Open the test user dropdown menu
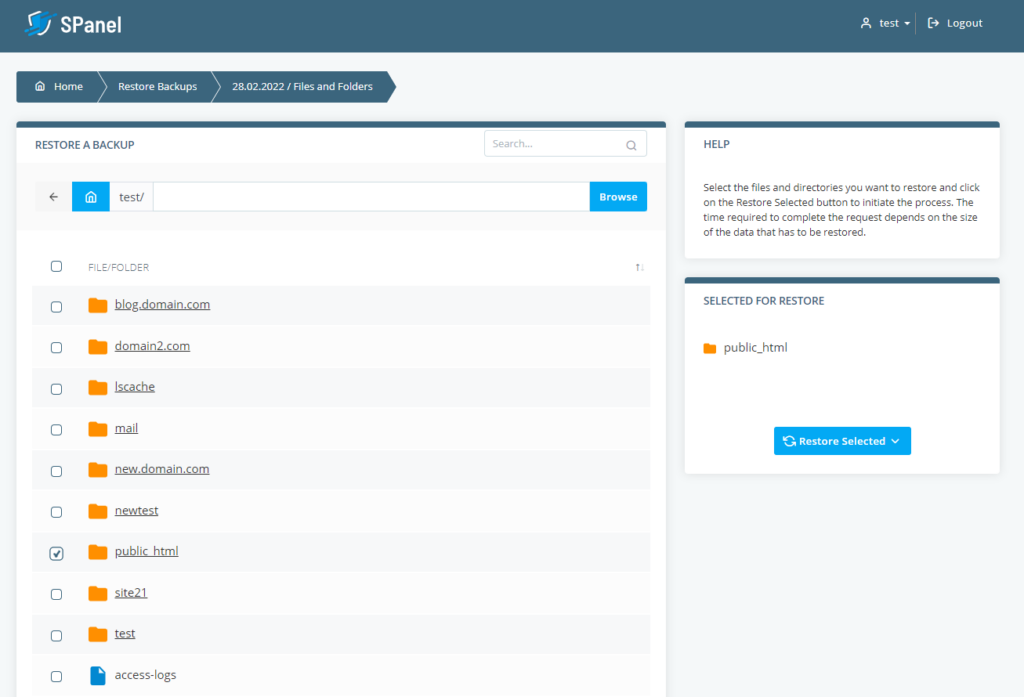This screenshot has width=1024, height=697. coord(884,22)
